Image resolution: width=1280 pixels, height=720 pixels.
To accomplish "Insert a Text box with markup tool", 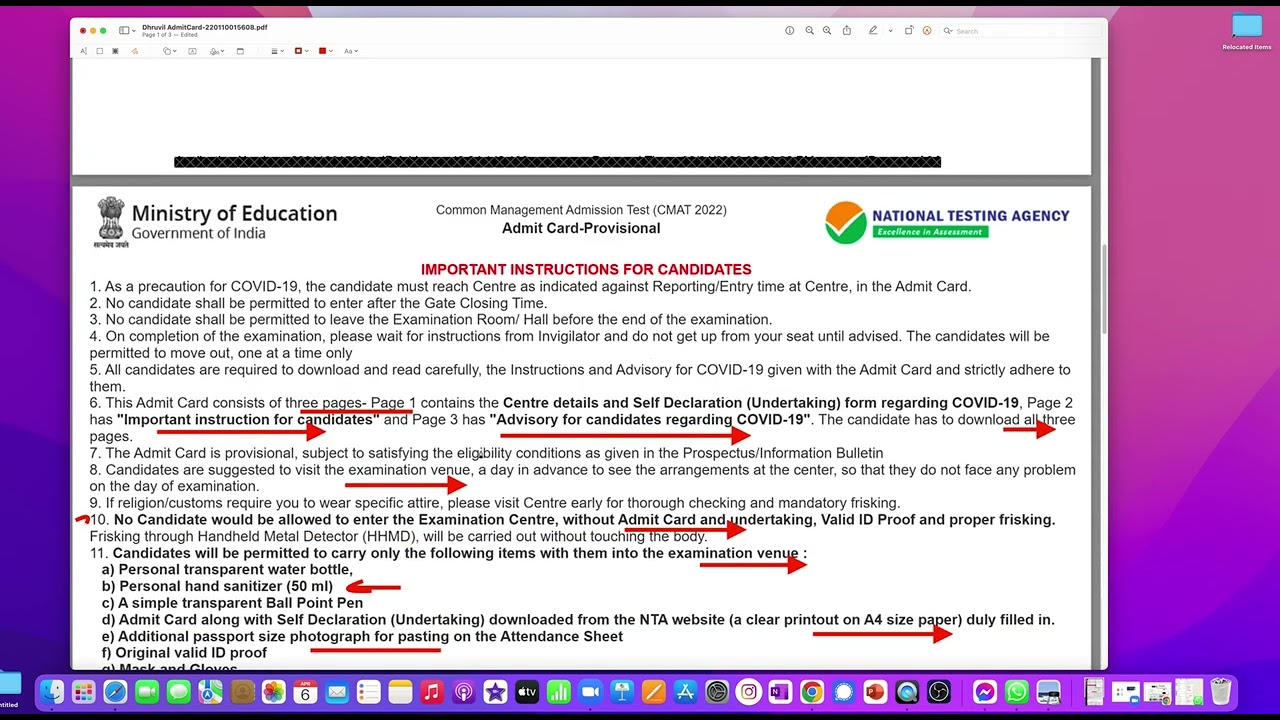I will point(192,51).
